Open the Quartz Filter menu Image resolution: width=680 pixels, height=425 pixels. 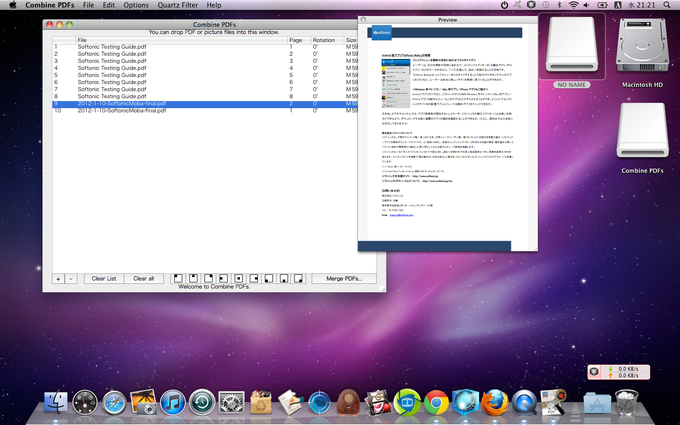tap(178, 5)
